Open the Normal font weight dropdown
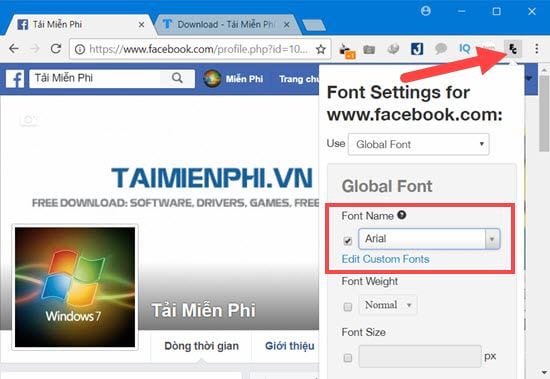This screenshot has width=550, height=379. coord(388,305)
